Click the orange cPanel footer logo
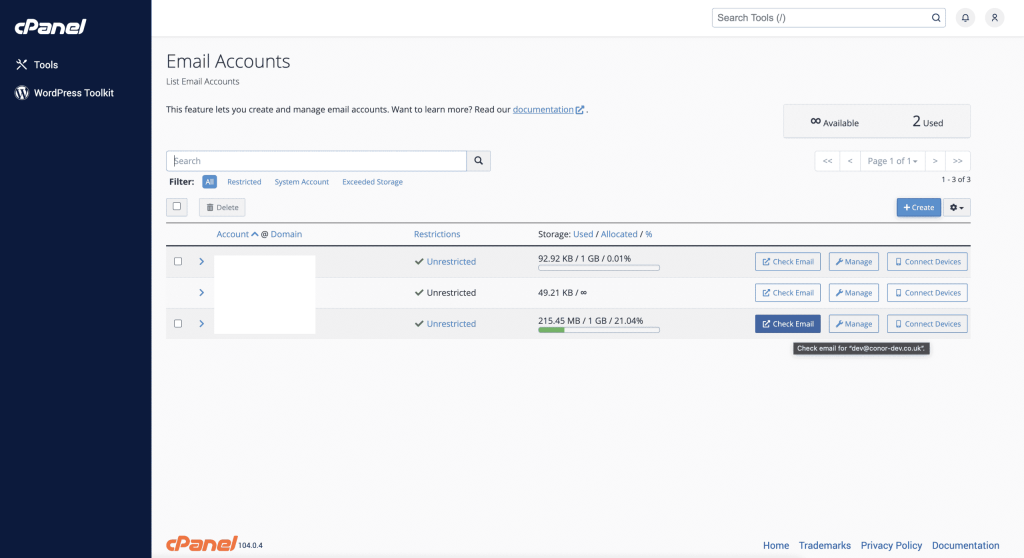This screenshot has width=1024, height=558. point(202,544)
